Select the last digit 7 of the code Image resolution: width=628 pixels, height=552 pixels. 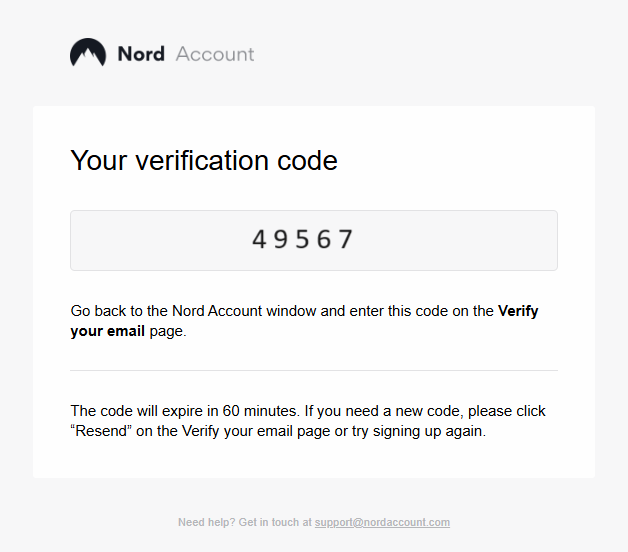coord(346,240)
